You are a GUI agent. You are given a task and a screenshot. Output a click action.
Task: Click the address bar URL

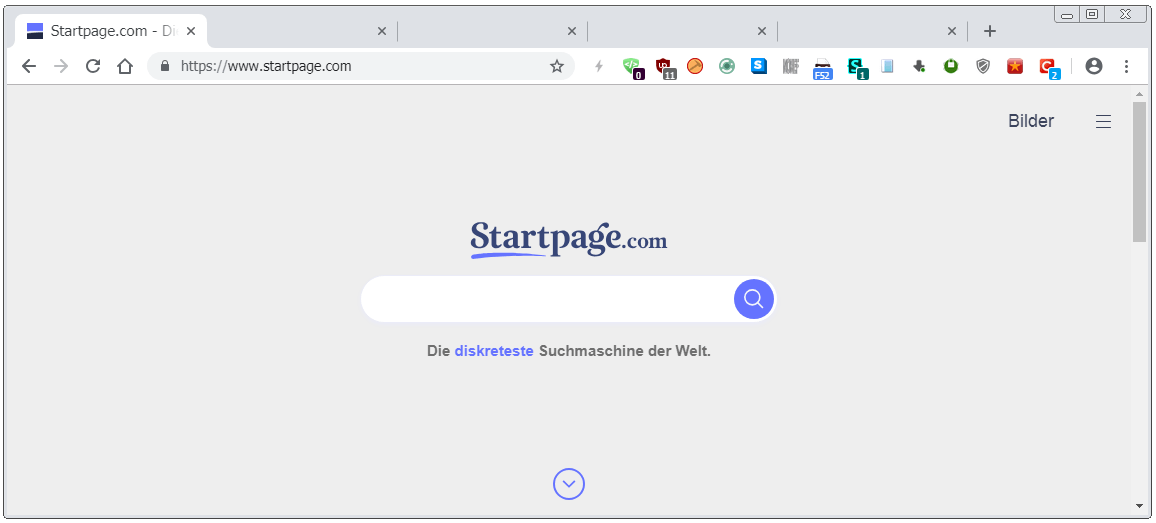(266, 66)
